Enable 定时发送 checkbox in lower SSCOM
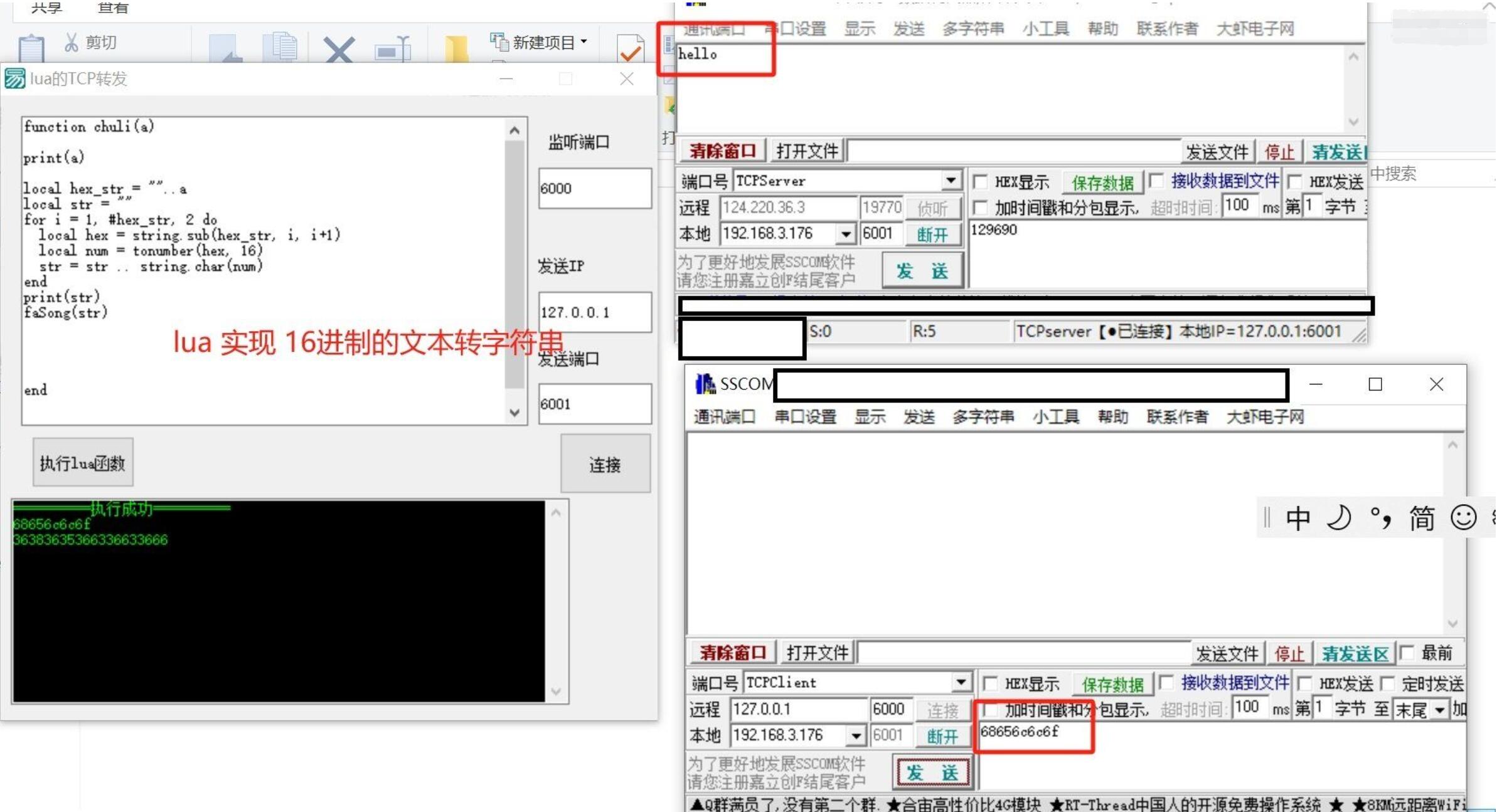Viewport: 1502px width, 812px height. tap(1388, 683)
